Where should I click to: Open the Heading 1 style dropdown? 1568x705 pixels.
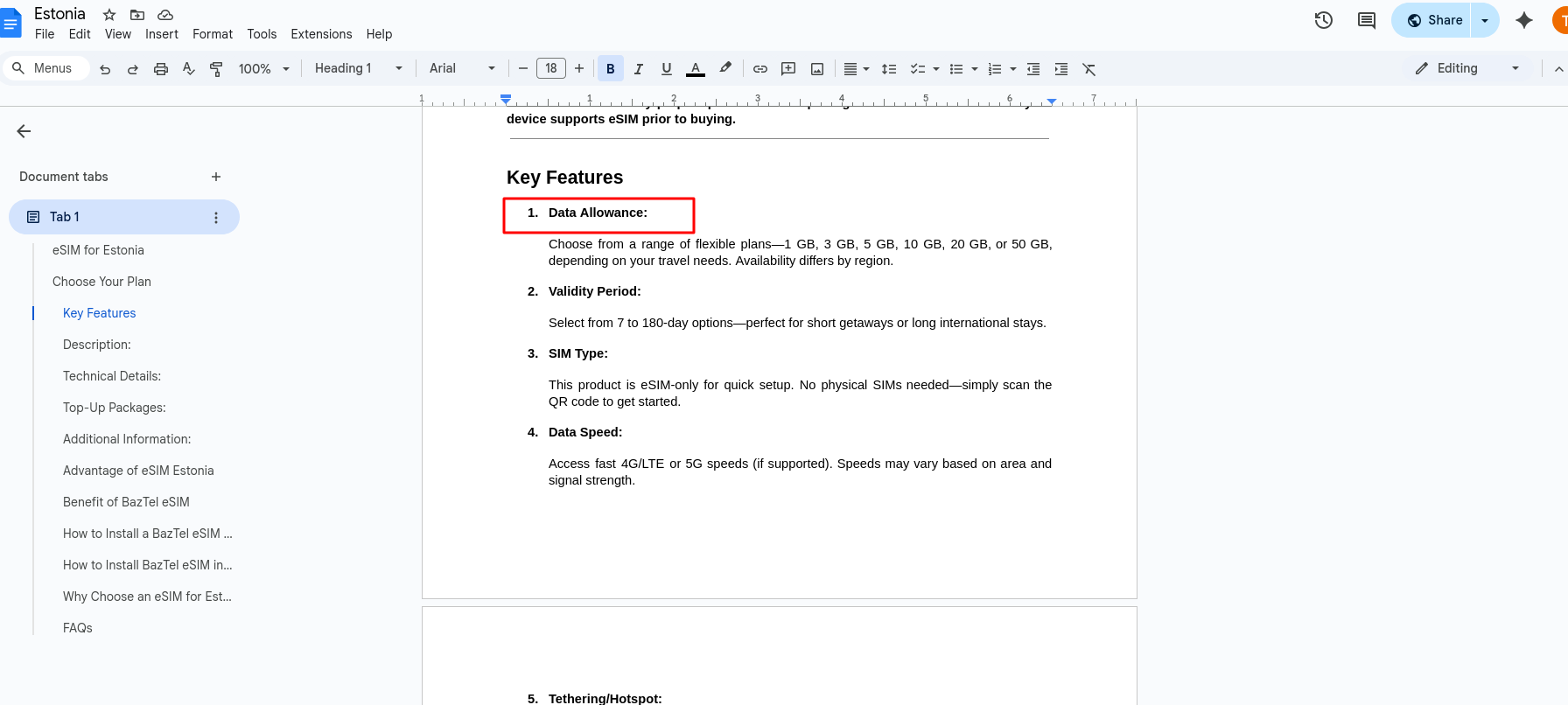tap(359, 68)
